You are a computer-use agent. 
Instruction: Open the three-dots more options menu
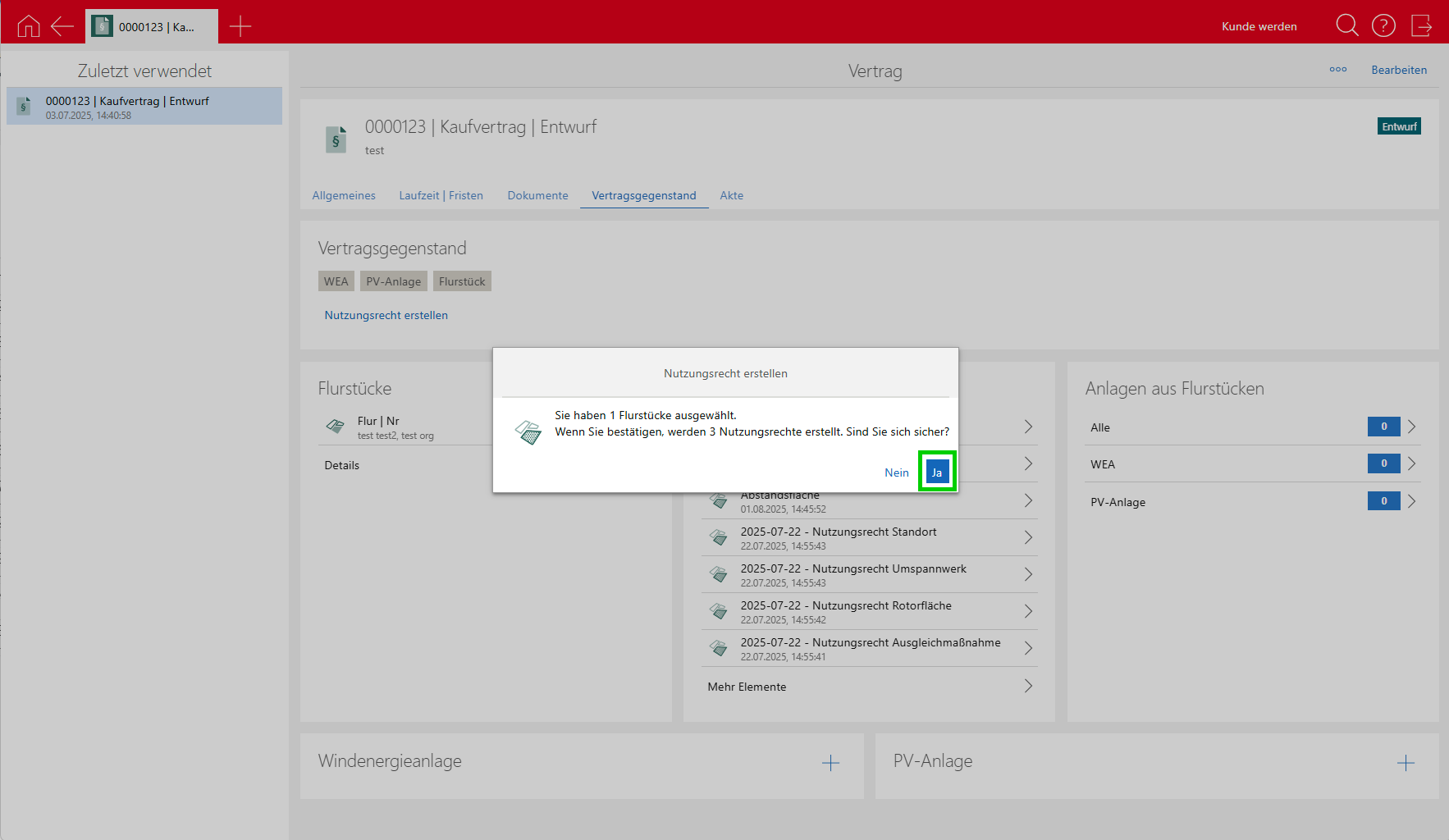click(1337, 70)
